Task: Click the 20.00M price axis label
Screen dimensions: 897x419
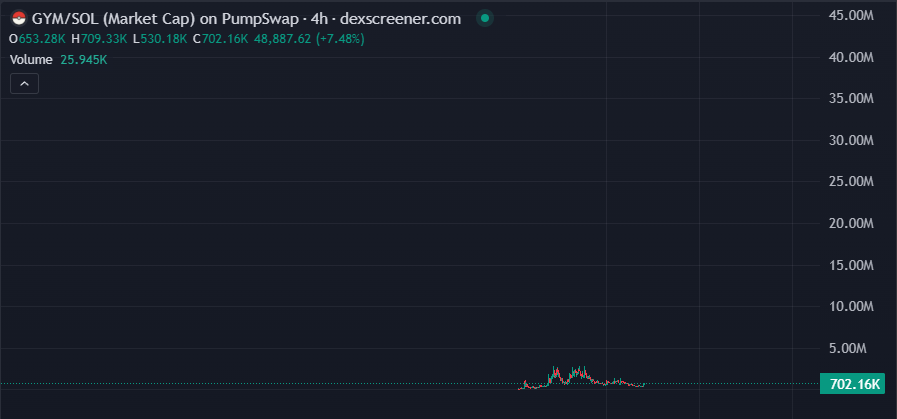Action: point(852,223)
